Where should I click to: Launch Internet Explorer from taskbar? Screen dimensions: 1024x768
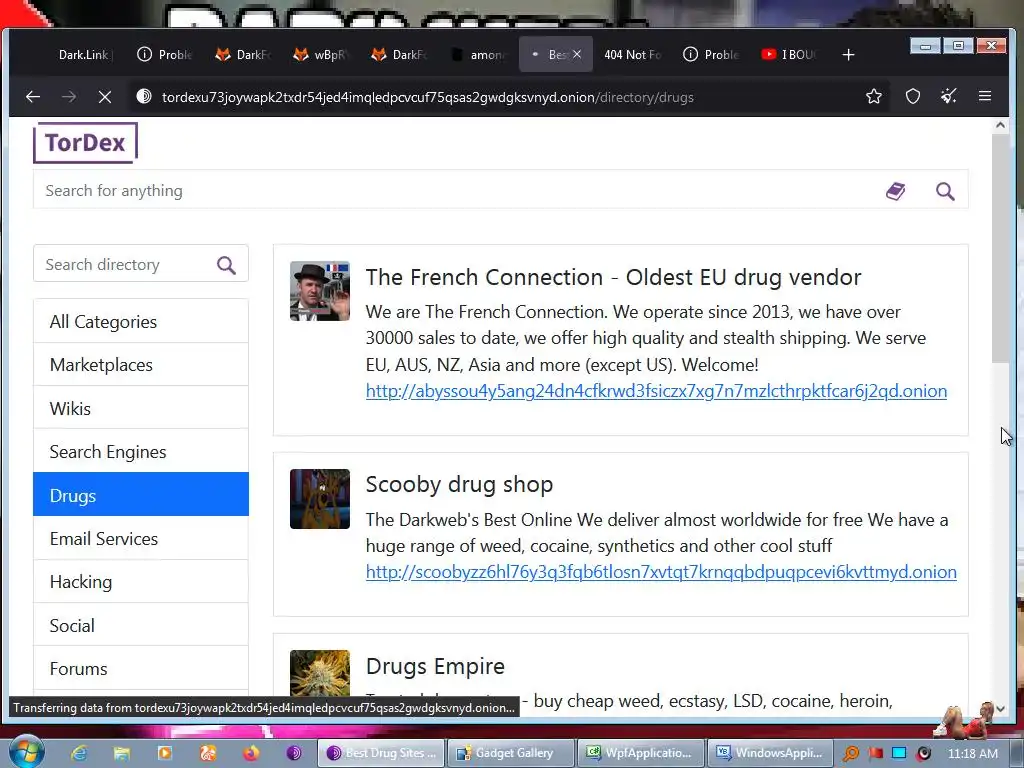[x=79, y=753]
